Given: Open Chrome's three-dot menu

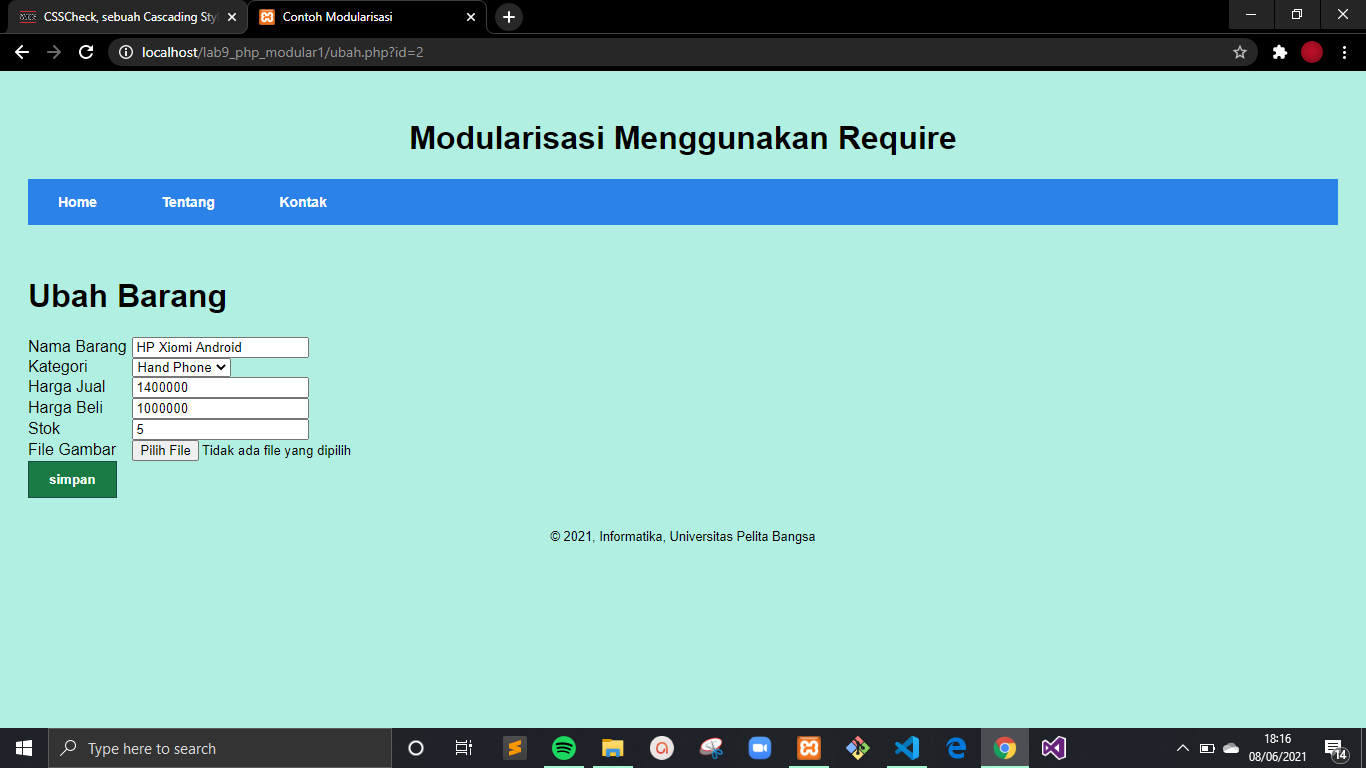Looking at the screenshot, I should (x=1344, y=51).
